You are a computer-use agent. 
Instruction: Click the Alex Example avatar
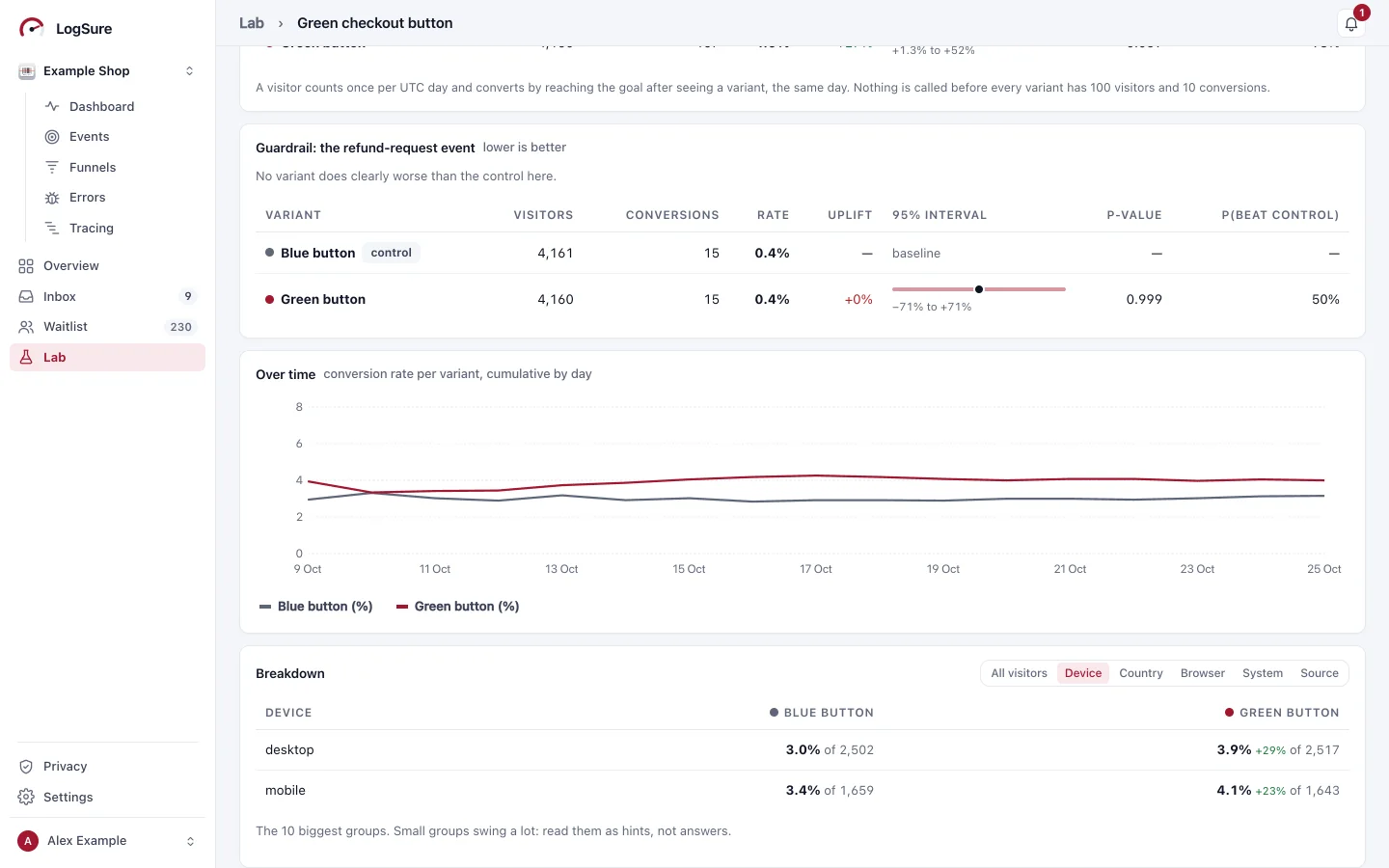[x=28, y=841]
